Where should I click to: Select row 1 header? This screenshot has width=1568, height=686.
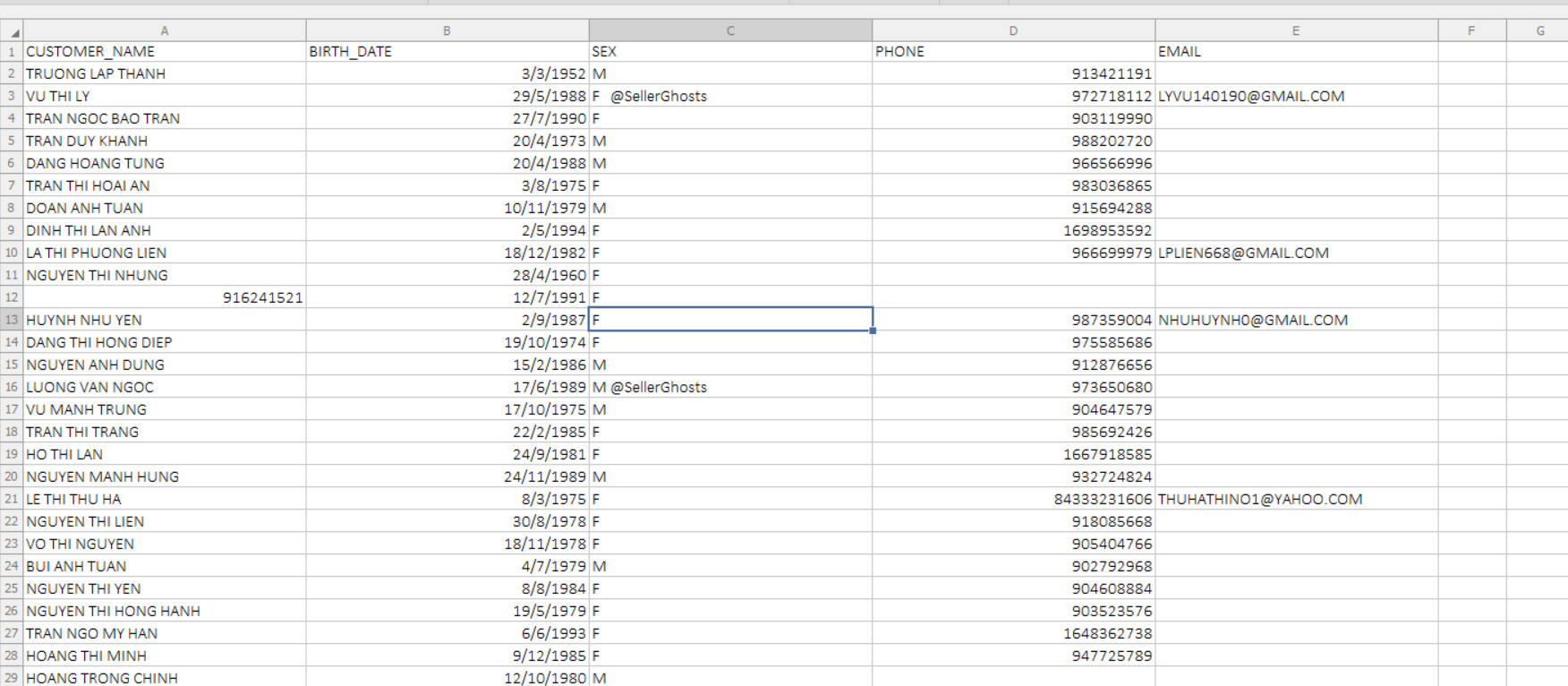(11, 52)
